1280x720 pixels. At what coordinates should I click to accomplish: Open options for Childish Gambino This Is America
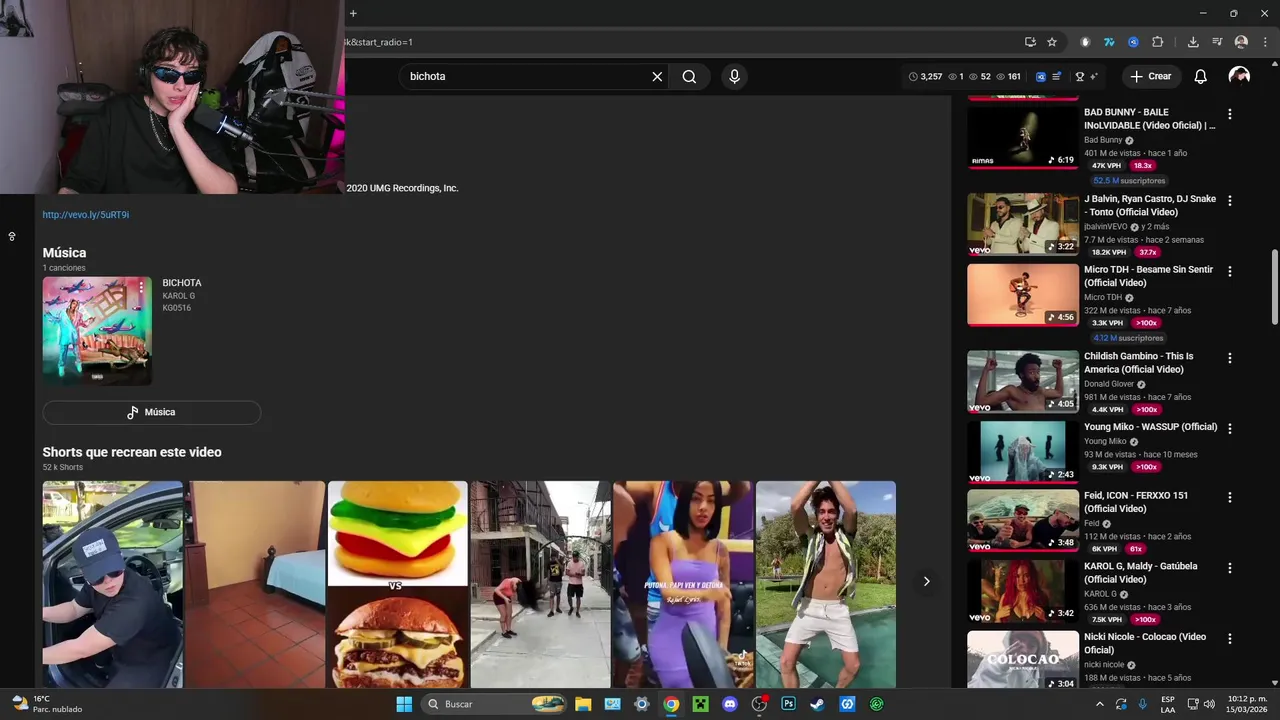[1230, 358]
